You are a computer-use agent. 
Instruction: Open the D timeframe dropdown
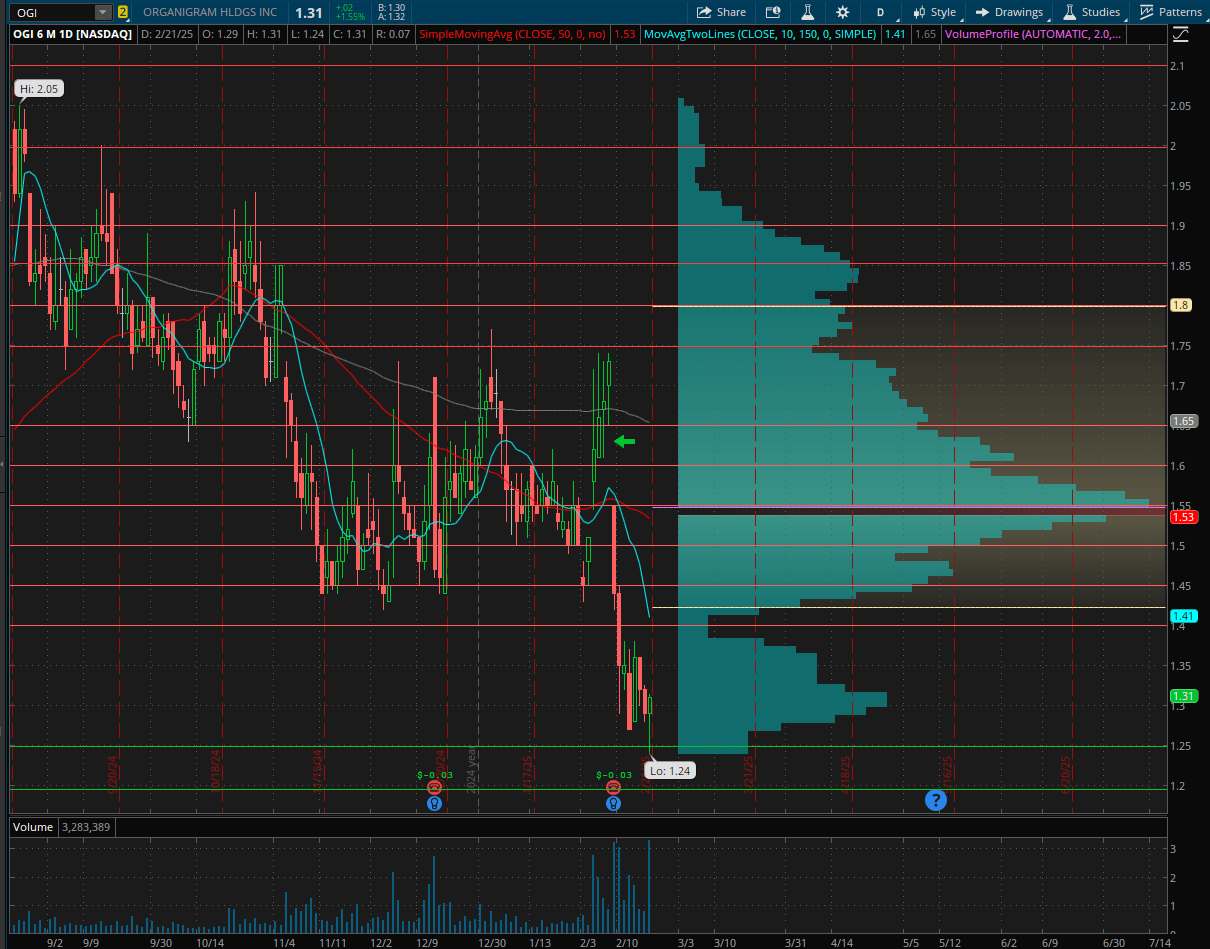[879, 12]
